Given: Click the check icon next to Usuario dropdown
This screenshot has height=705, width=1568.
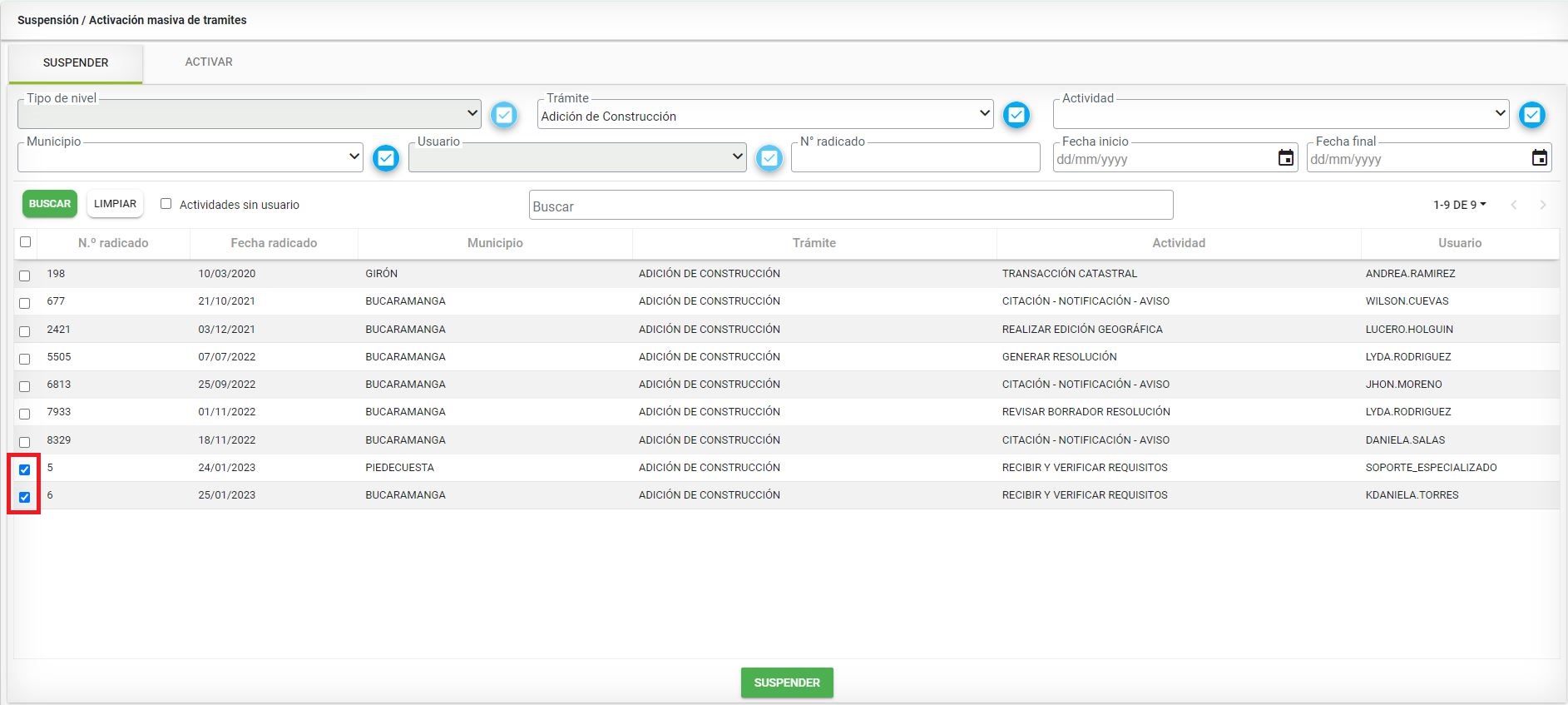Looking at the screenshot, I should [x=769, y=158].
